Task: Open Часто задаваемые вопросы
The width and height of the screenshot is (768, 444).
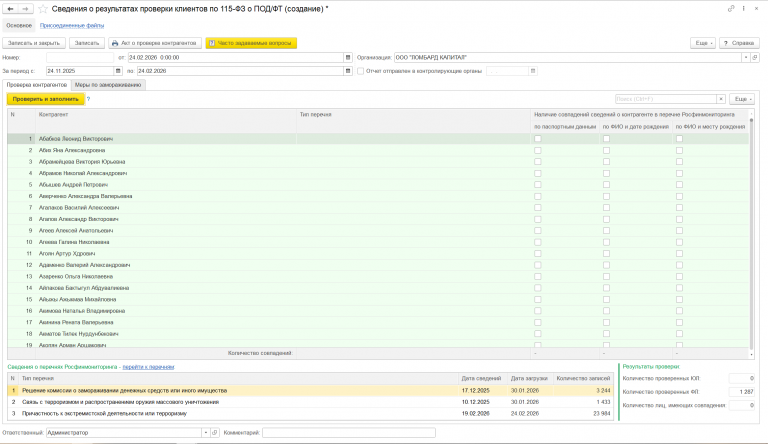Action: coord(251,43)
